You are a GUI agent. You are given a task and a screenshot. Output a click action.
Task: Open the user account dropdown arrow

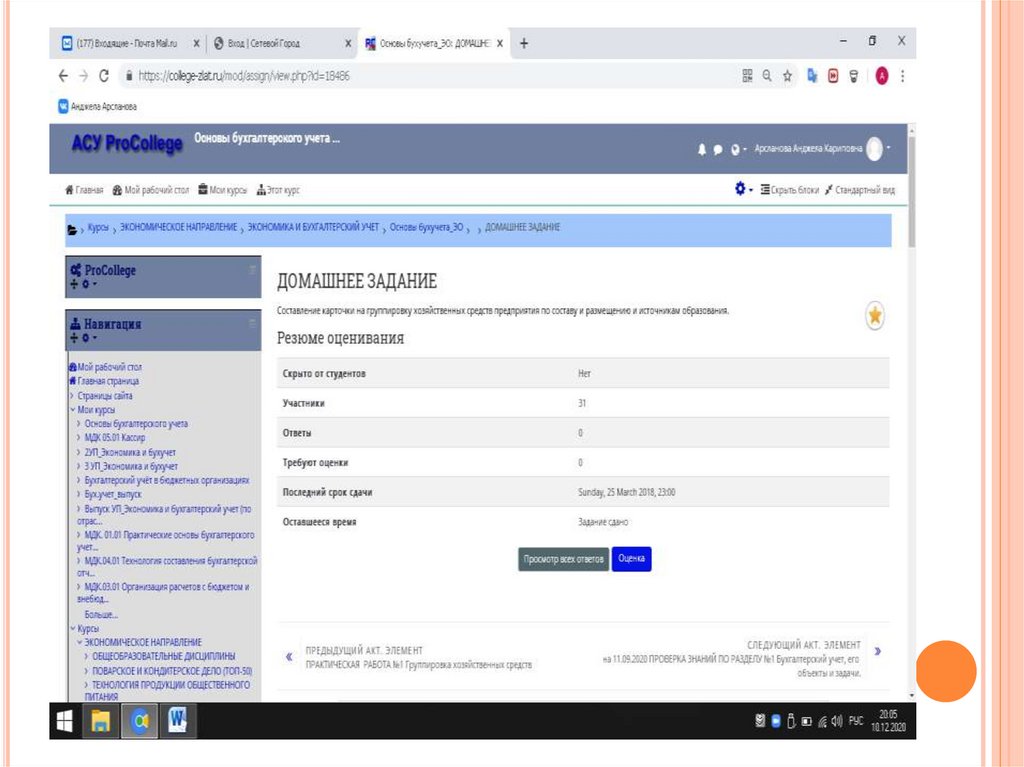pos(888,148)
